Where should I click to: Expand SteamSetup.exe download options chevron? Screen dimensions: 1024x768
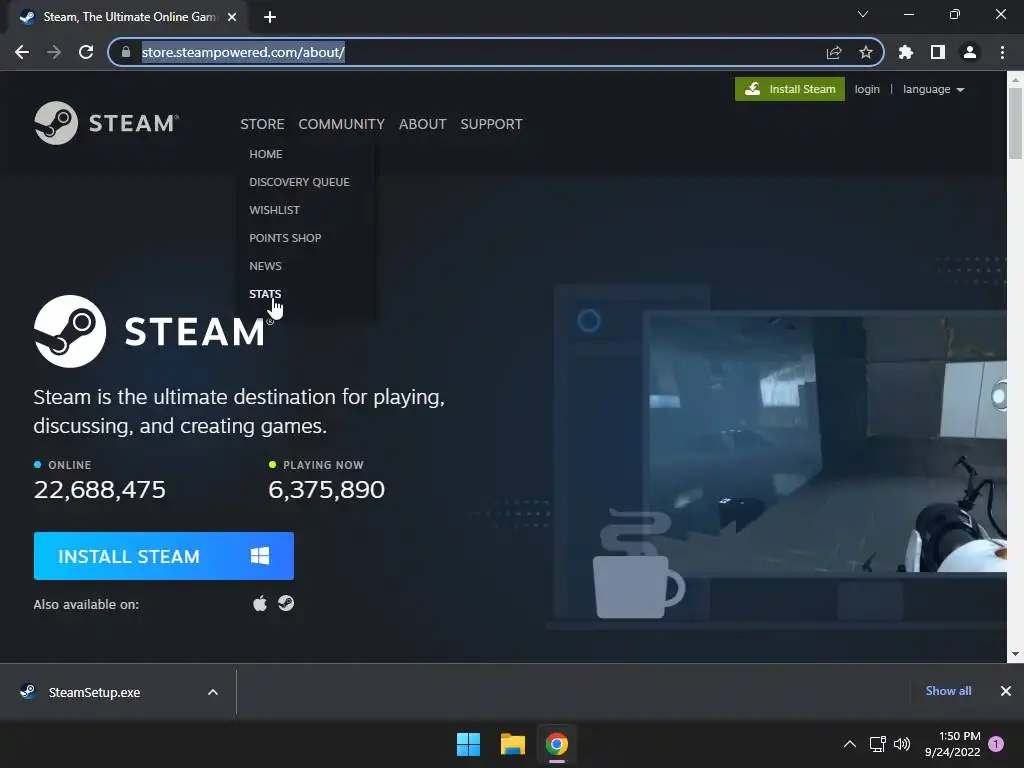[x=213, y=692]
